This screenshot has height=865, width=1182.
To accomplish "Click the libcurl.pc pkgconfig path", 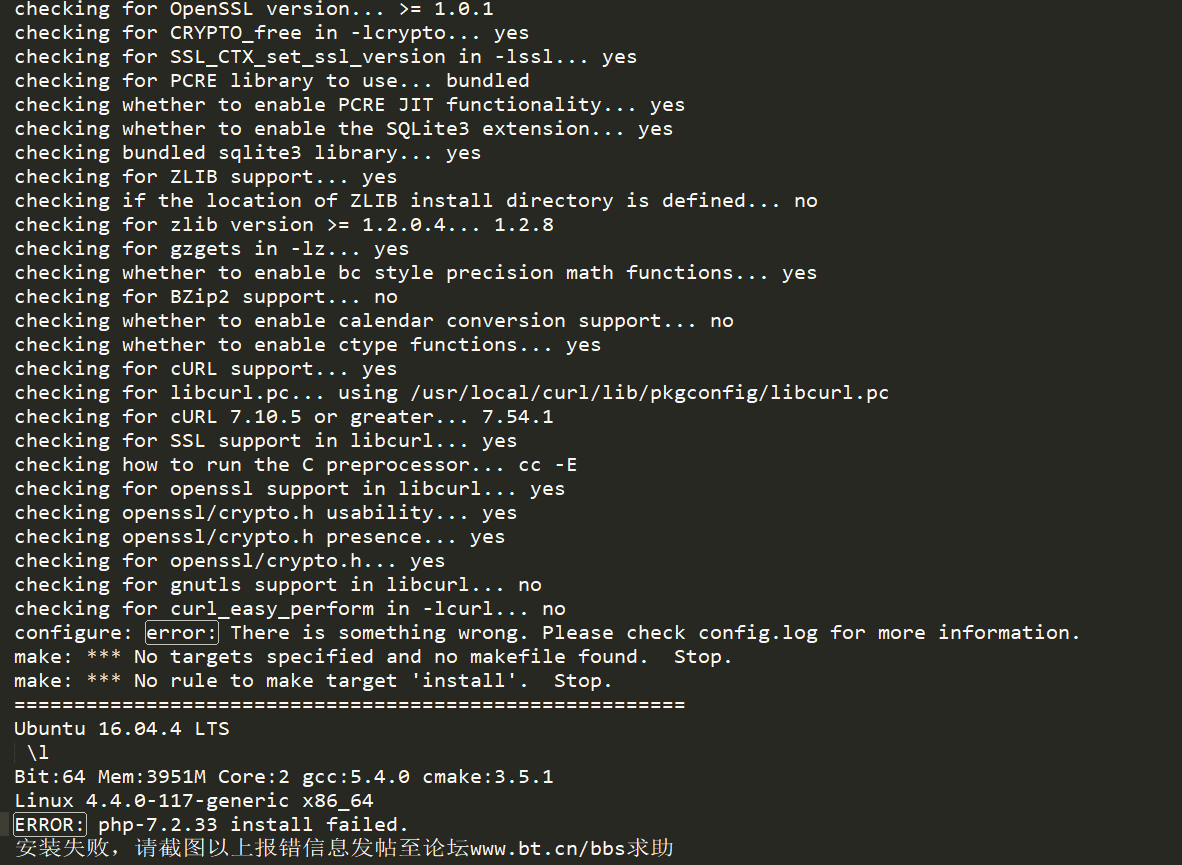I will [x=650, y=393].
